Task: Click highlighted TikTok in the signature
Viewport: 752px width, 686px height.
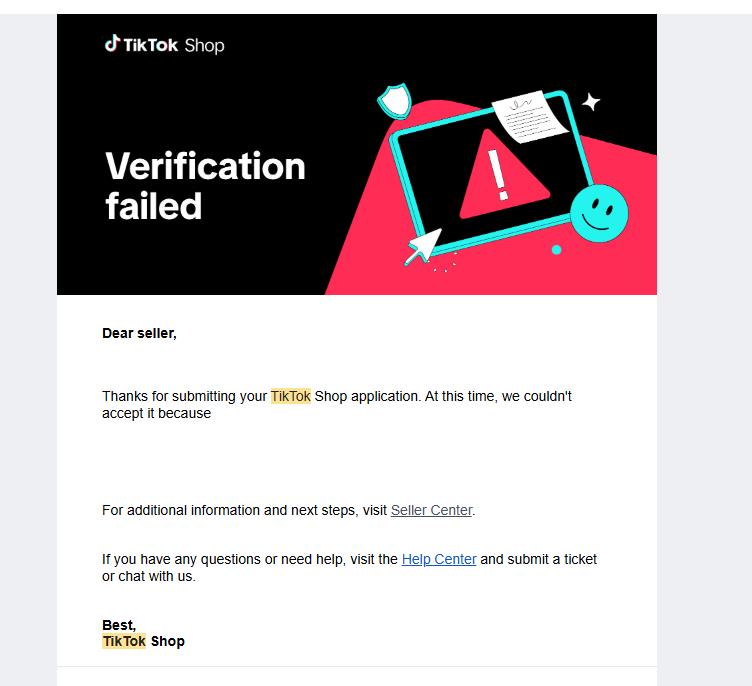Action: 123,641
